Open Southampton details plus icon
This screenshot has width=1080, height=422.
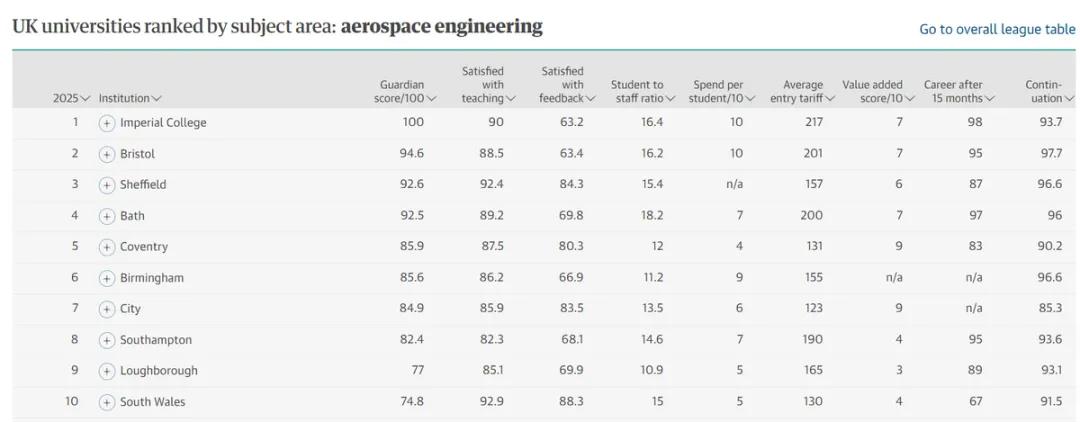point(106,340)
